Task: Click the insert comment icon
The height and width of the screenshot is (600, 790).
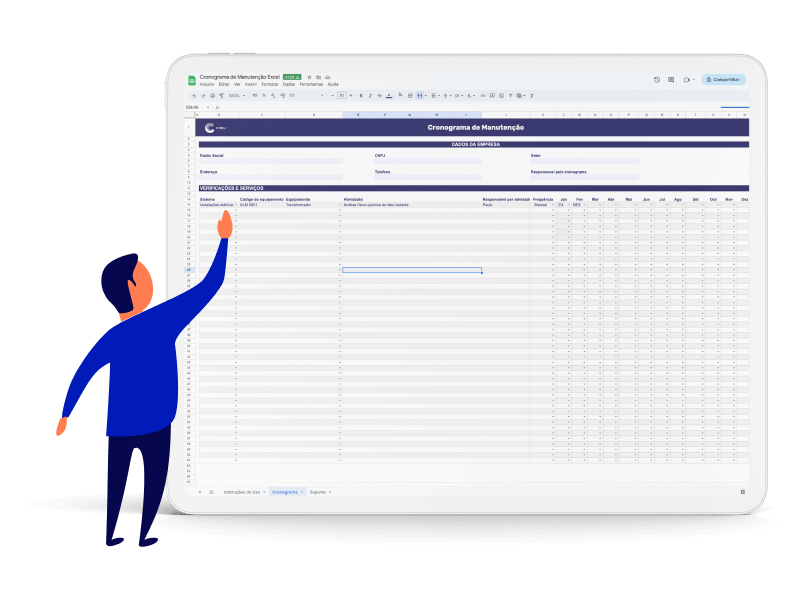Action: pos(492,95)
